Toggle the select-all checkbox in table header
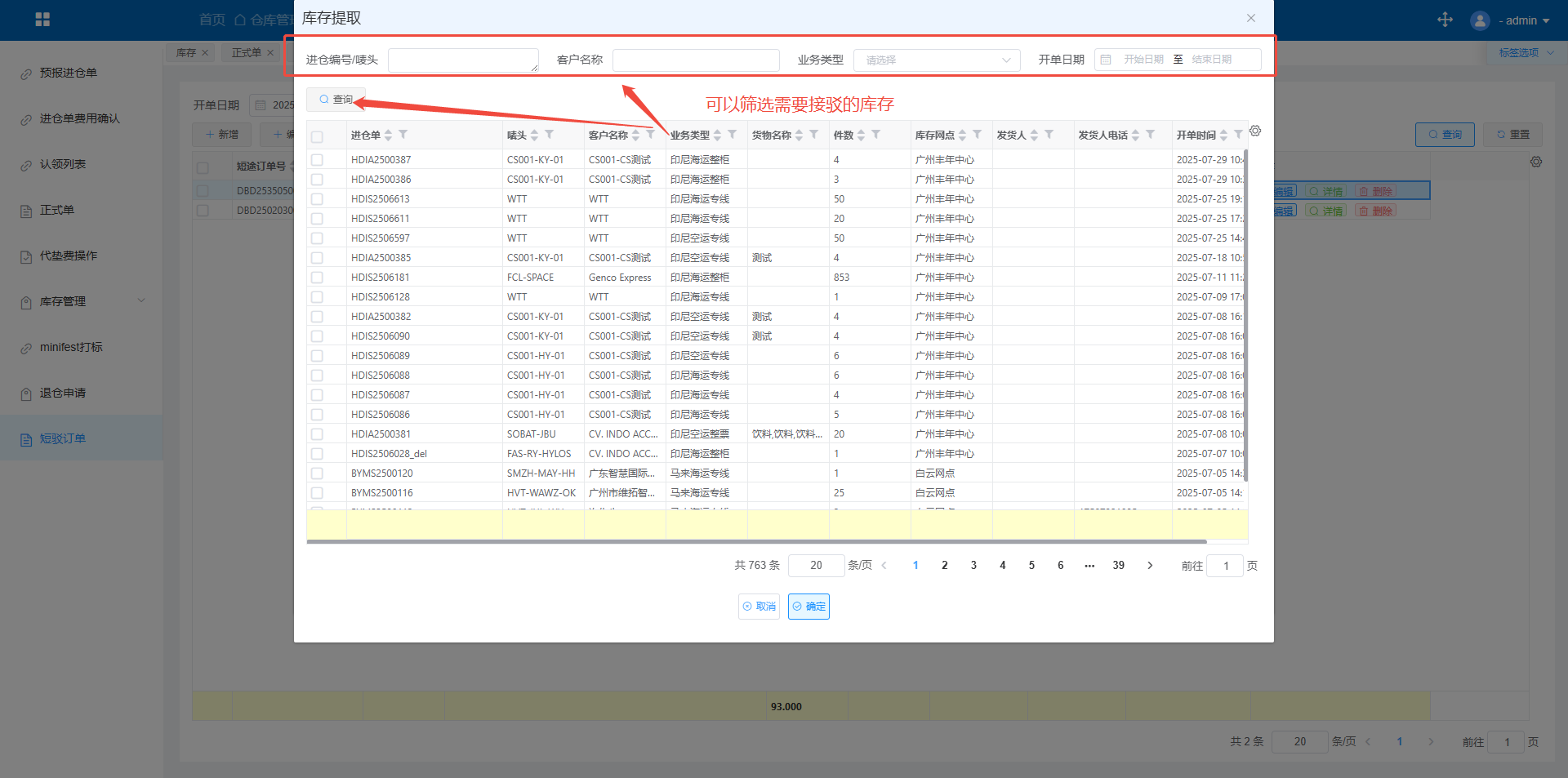1568x778 pixels. point(317,136)
